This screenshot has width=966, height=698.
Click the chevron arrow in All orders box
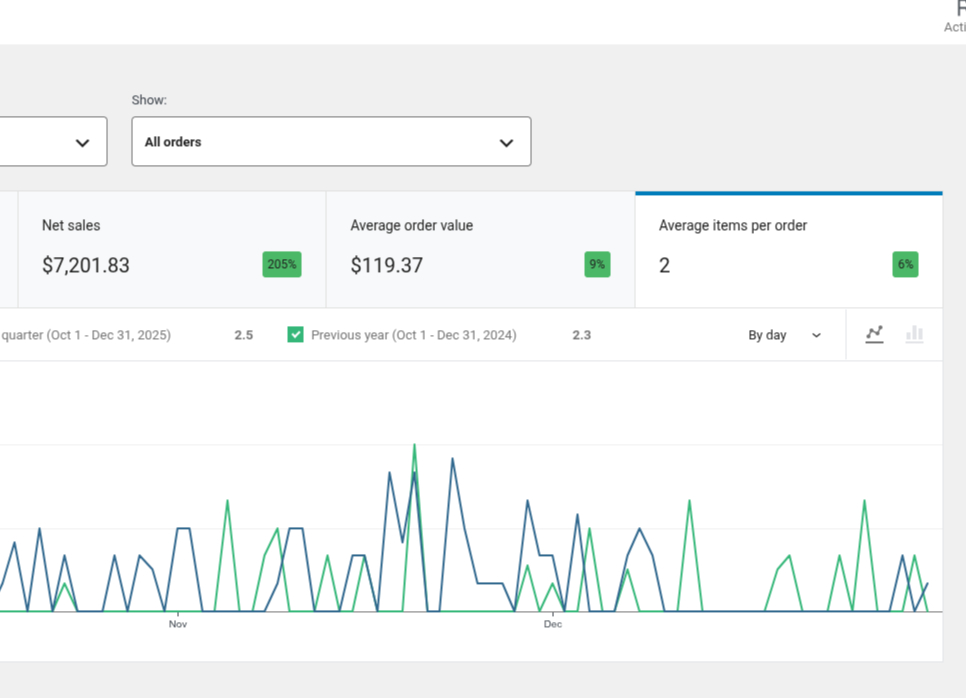507,143
